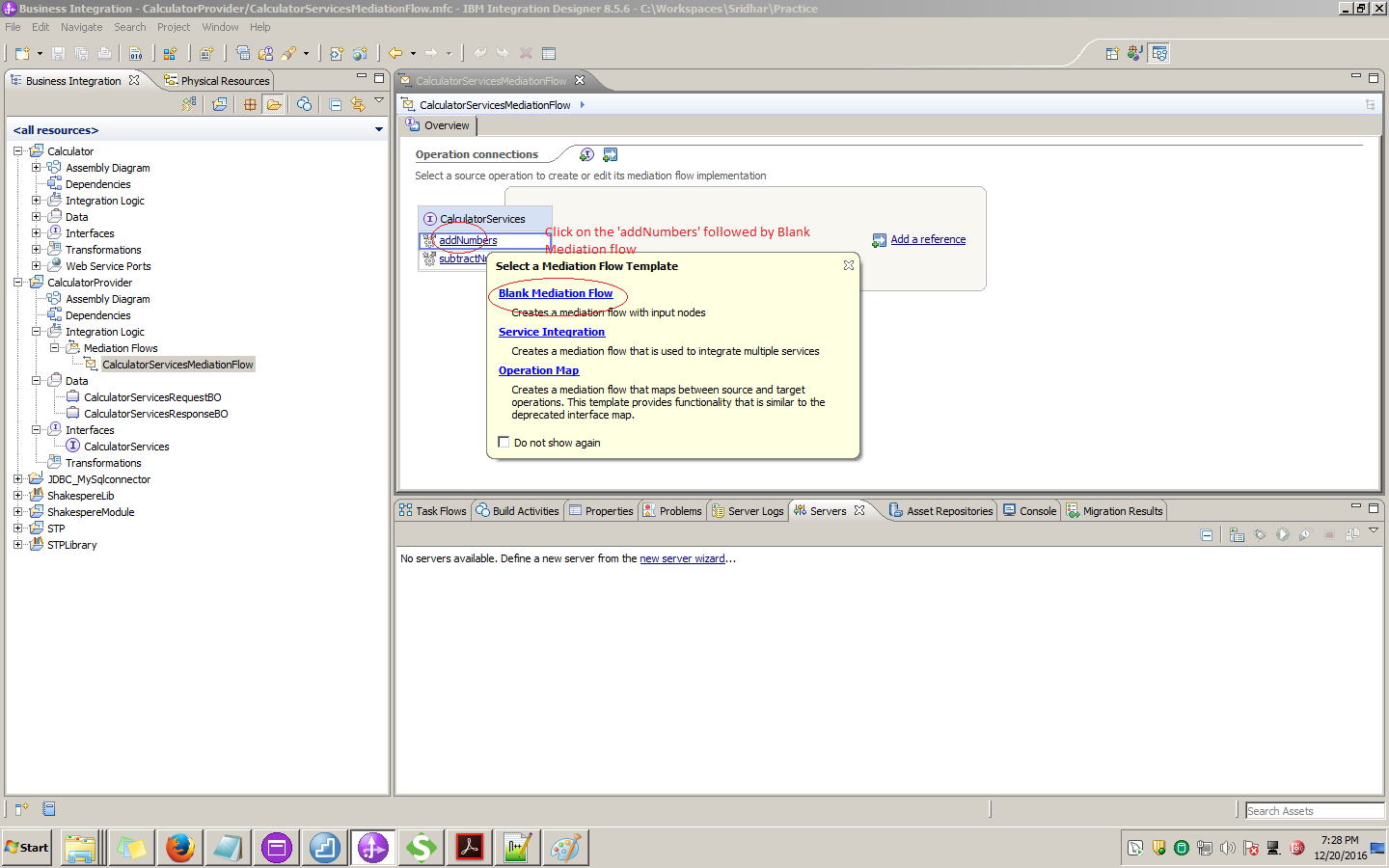Open the Asset Repositories tab
The width and height of the screenshot is (1389, 868).
click(x=940, y=511)
